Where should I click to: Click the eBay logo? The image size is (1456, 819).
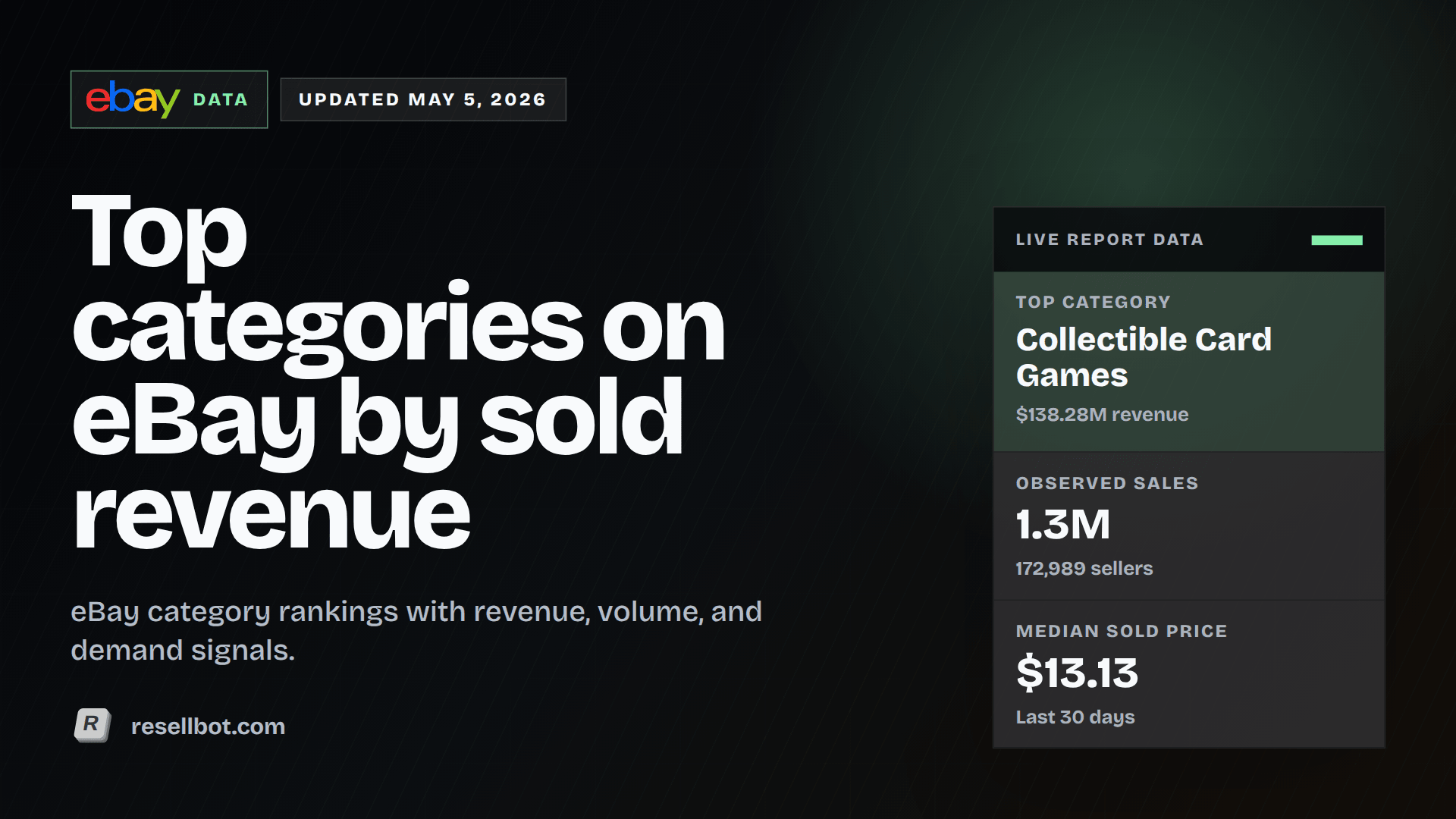point(133,99)
